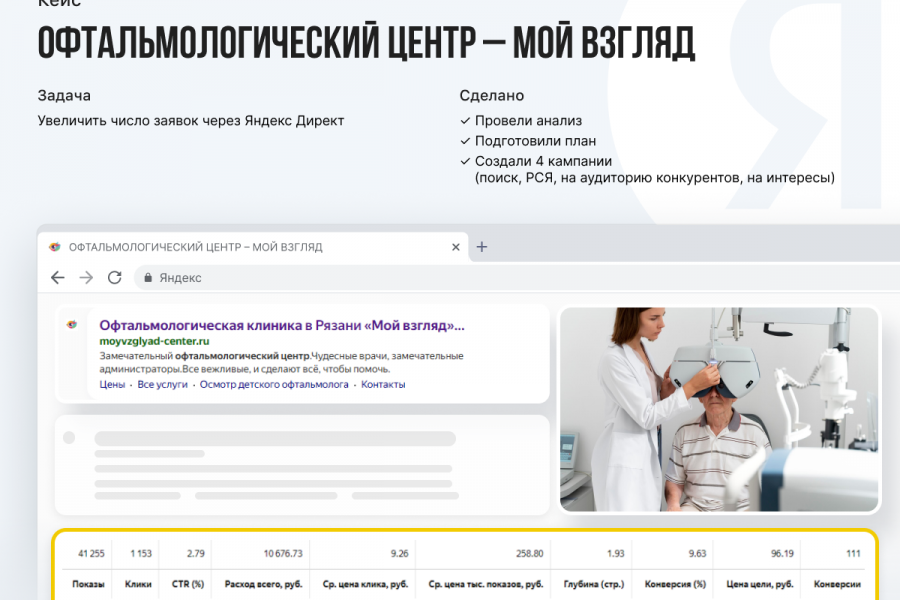Click the 1.93 depth value
This screenshot has height=600, width=900.
pyautogui.click(x=615, y=553)
